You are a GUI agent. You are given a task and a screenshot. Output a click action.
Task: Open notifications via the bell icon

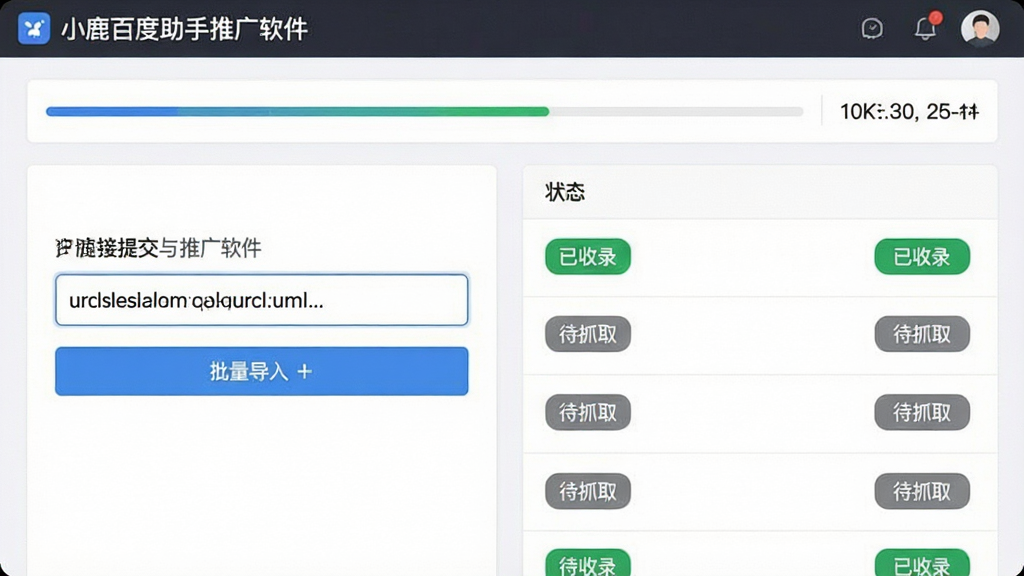coord(925,28)
